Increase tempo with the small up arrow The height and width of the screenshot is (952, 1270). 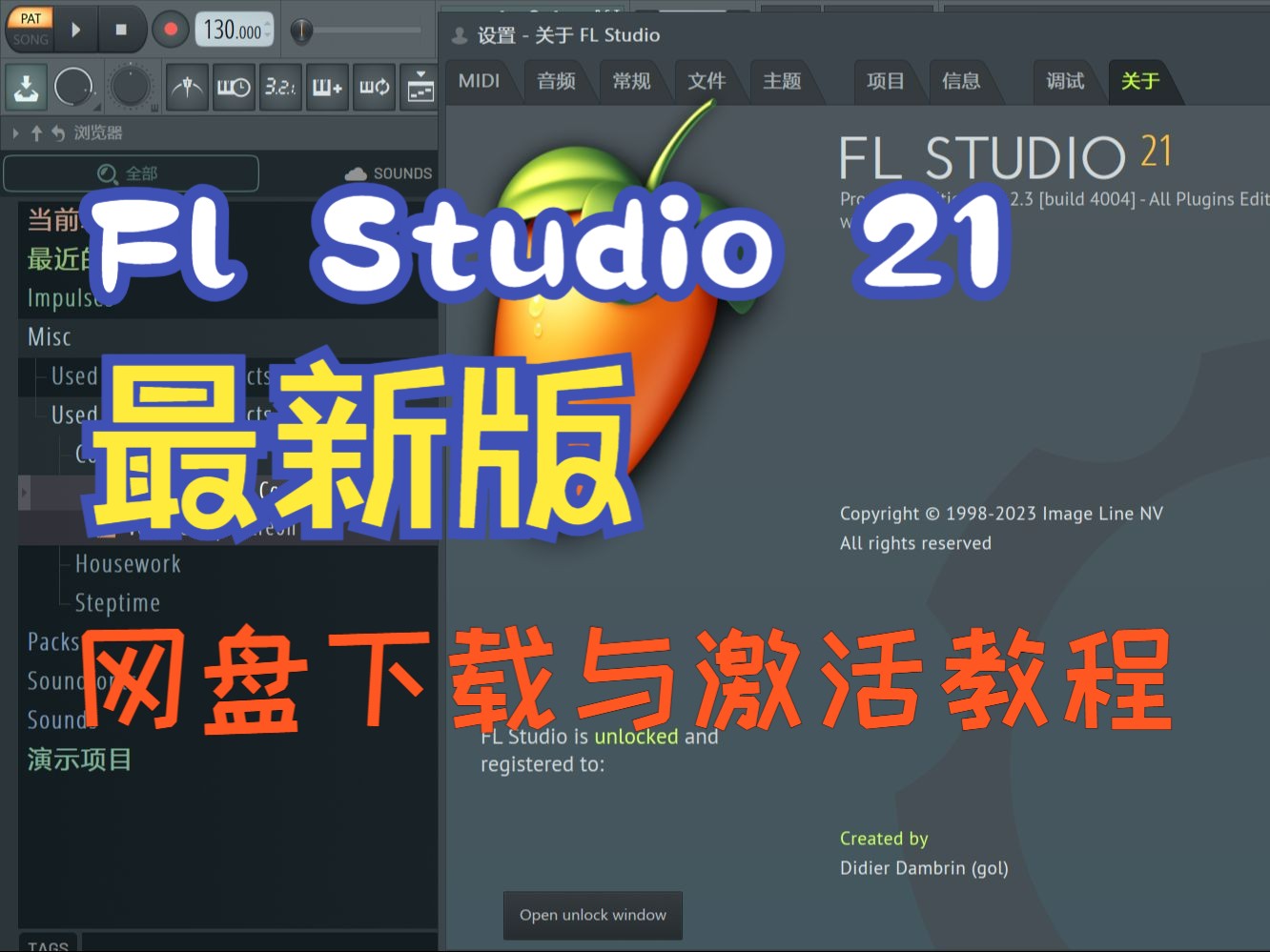[268, 23]
